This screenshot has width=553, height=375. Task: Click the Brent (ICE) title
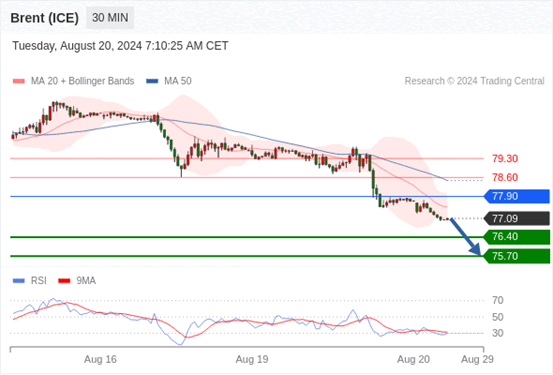click(44, 18)
